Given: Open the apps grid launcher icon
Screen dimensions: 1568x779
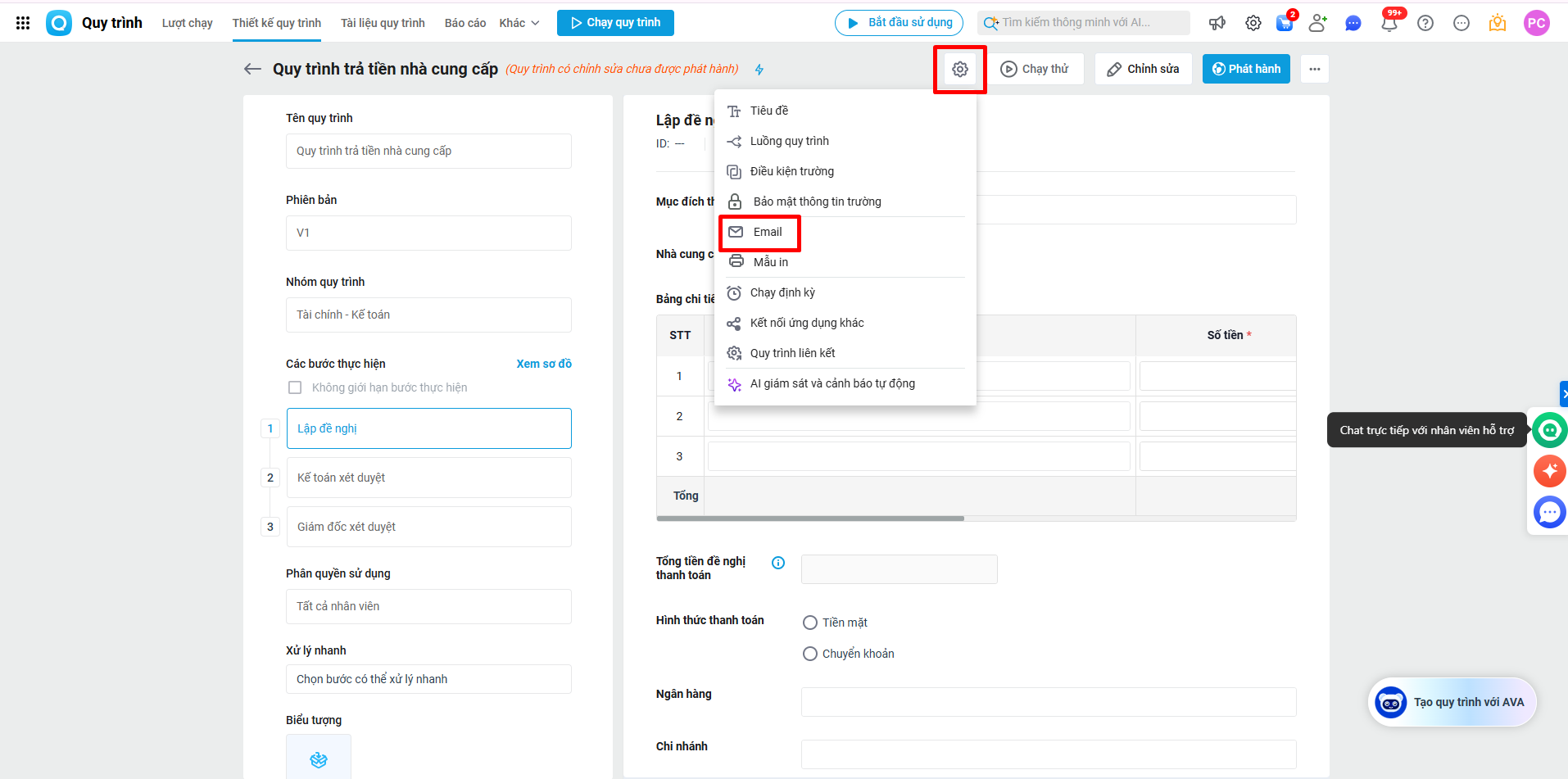Looking at the screenshot, I should [x=23, y=23].
